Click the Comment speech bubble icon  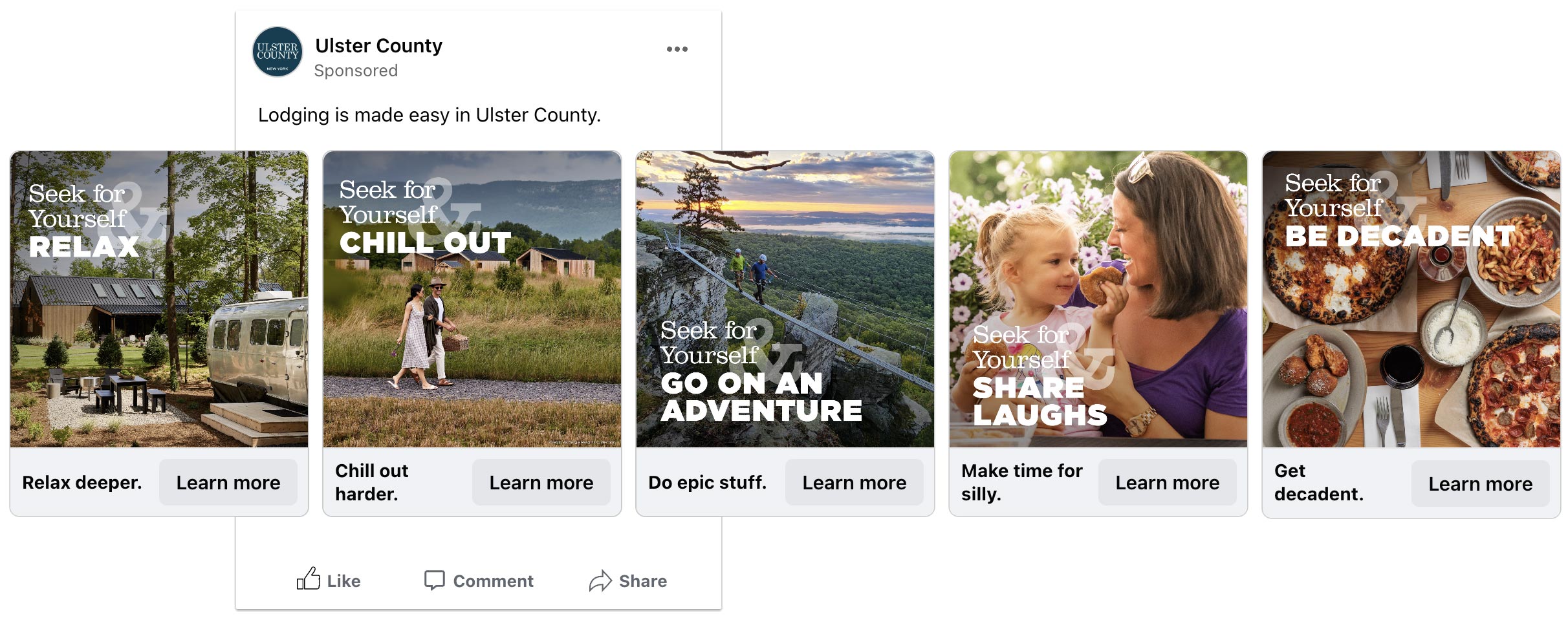coord(434,580)
